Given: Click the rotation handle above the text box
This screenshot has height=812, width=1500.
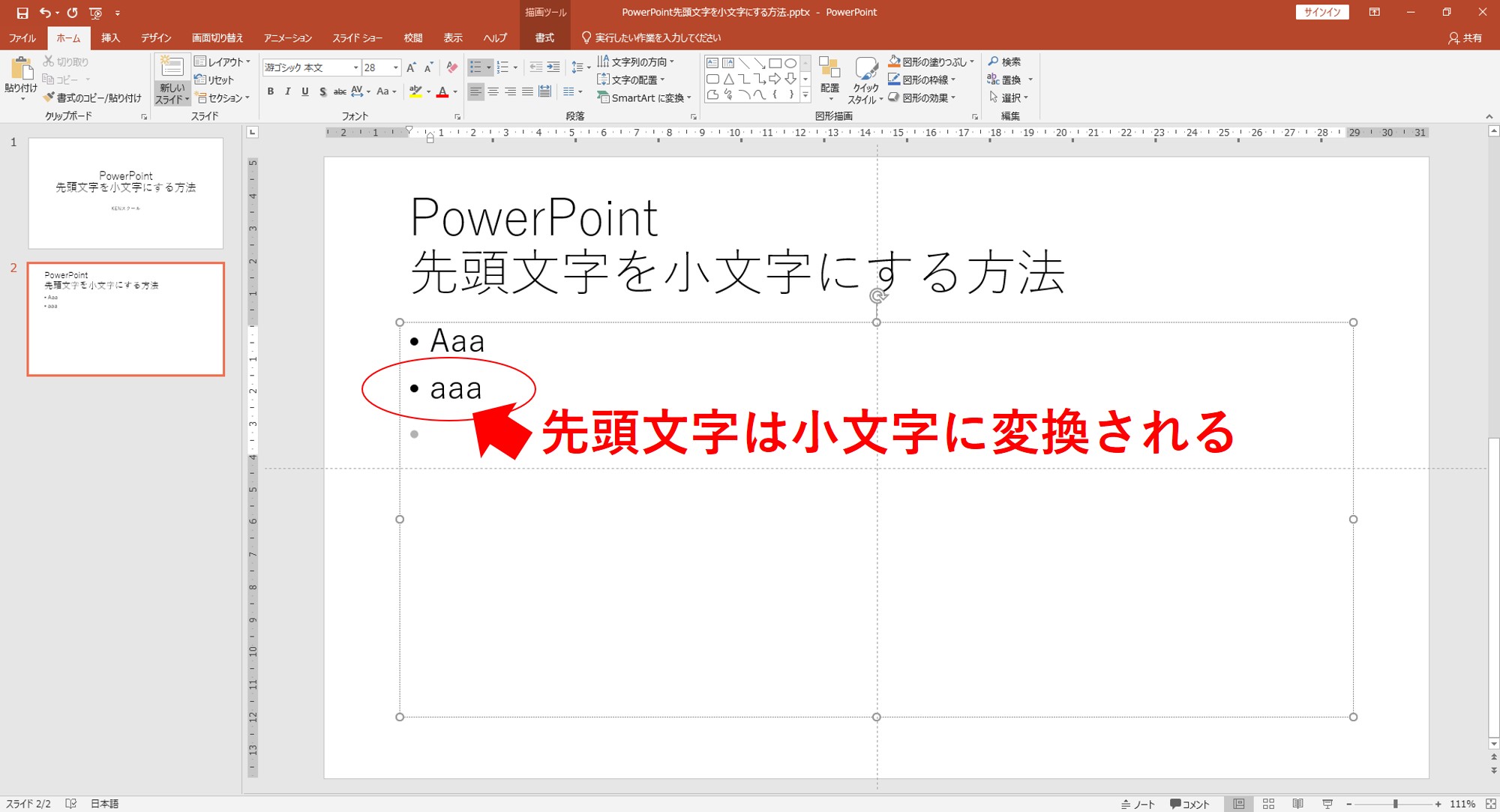Looking at the screenshot, I should (877, 296).
